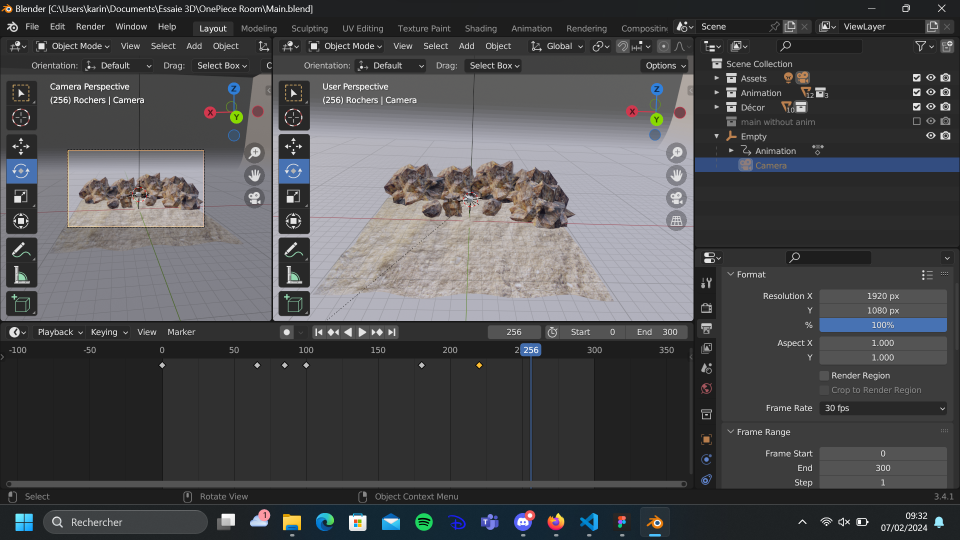This screenshot has width=960, height=540.
Task: Switch to orthographic view via grid icon
Action: tap(677, 220)
